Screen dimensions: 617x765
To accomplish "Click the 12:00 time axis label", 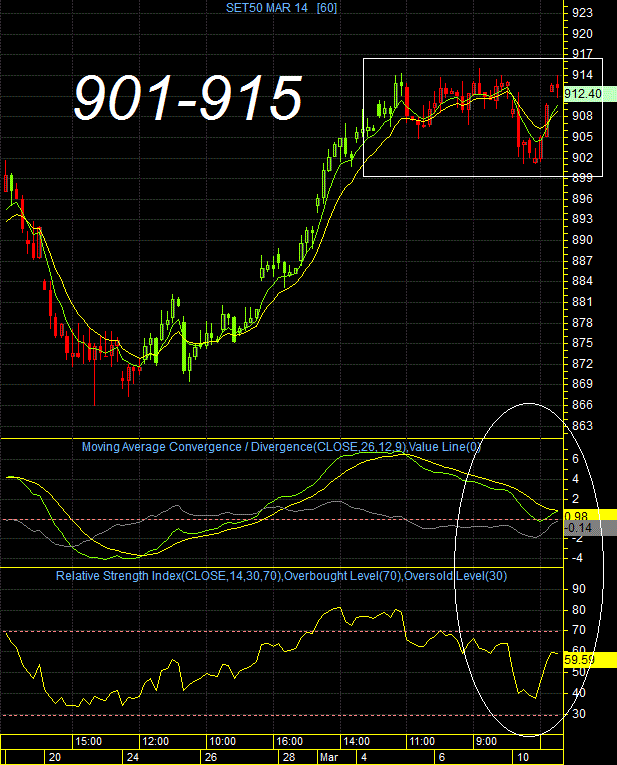I will [x=155, y=742].
